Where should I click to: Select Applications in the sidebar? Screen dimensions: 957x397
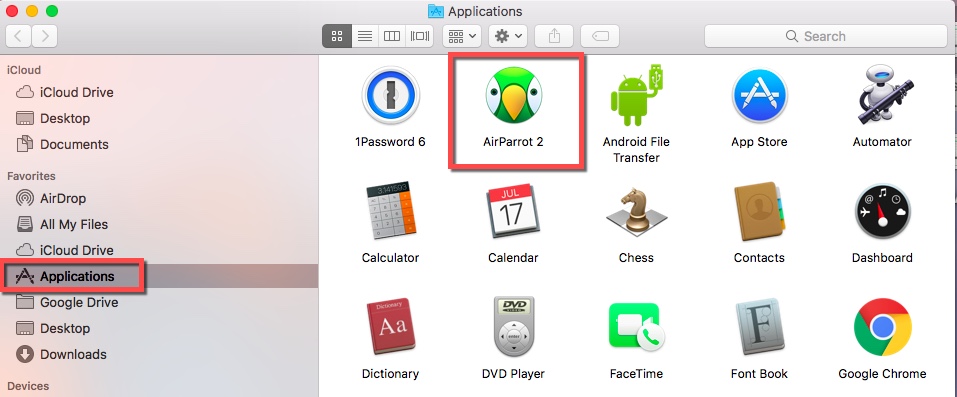click(x=159, y=276)
